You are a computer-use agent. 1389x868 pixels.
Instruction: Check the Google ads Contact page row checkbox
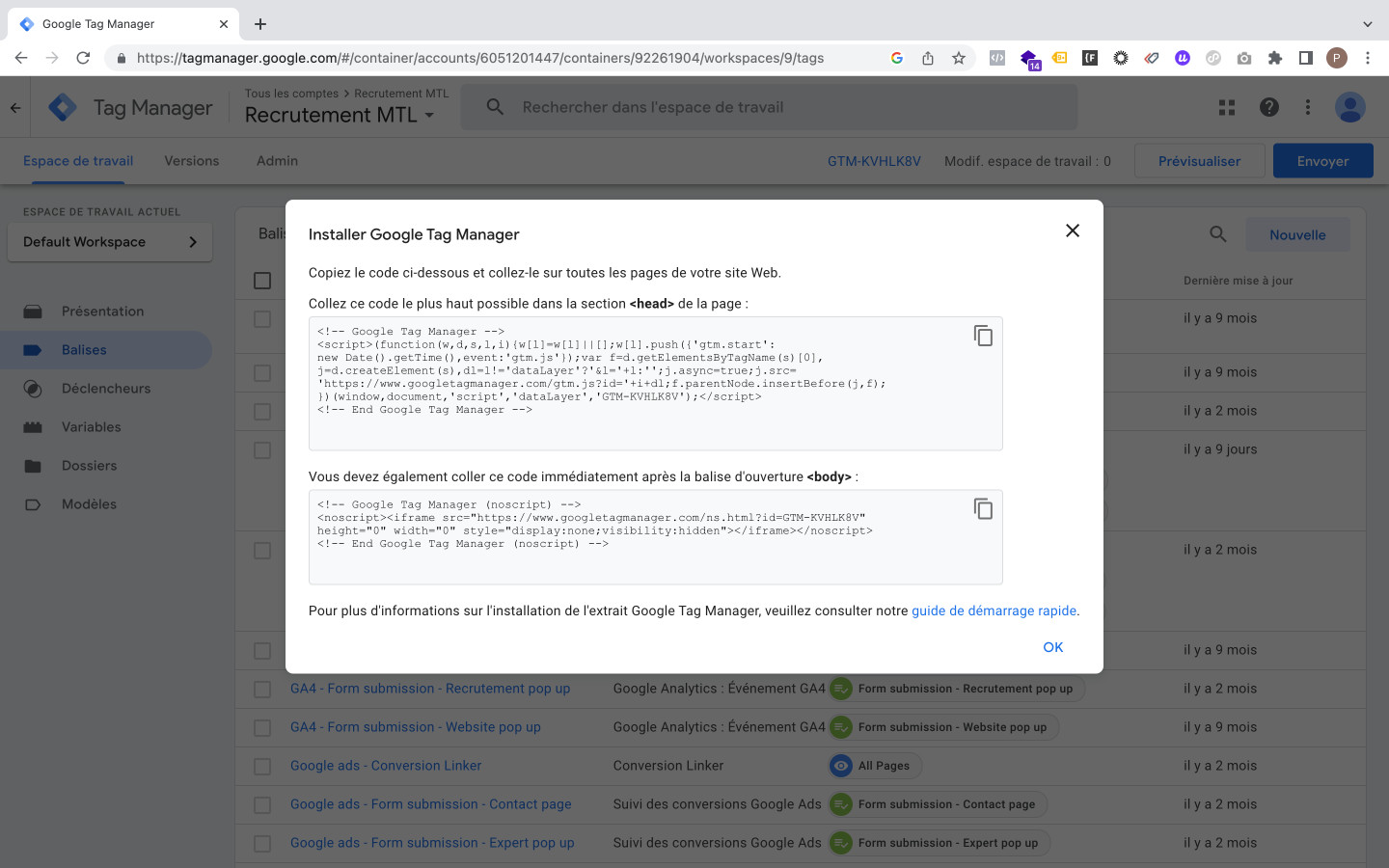click(262, 805)
